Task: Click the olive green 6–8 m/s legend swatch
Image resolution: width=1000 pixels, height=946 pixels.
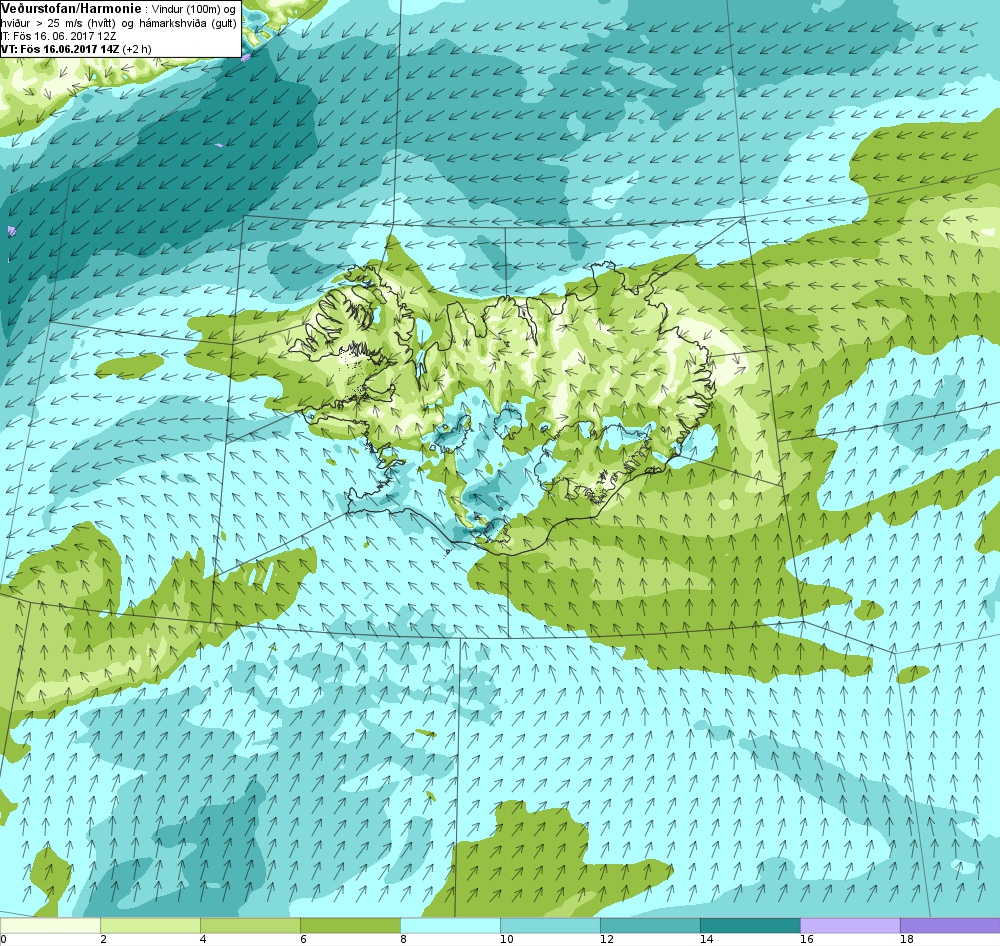Action: 350,926
